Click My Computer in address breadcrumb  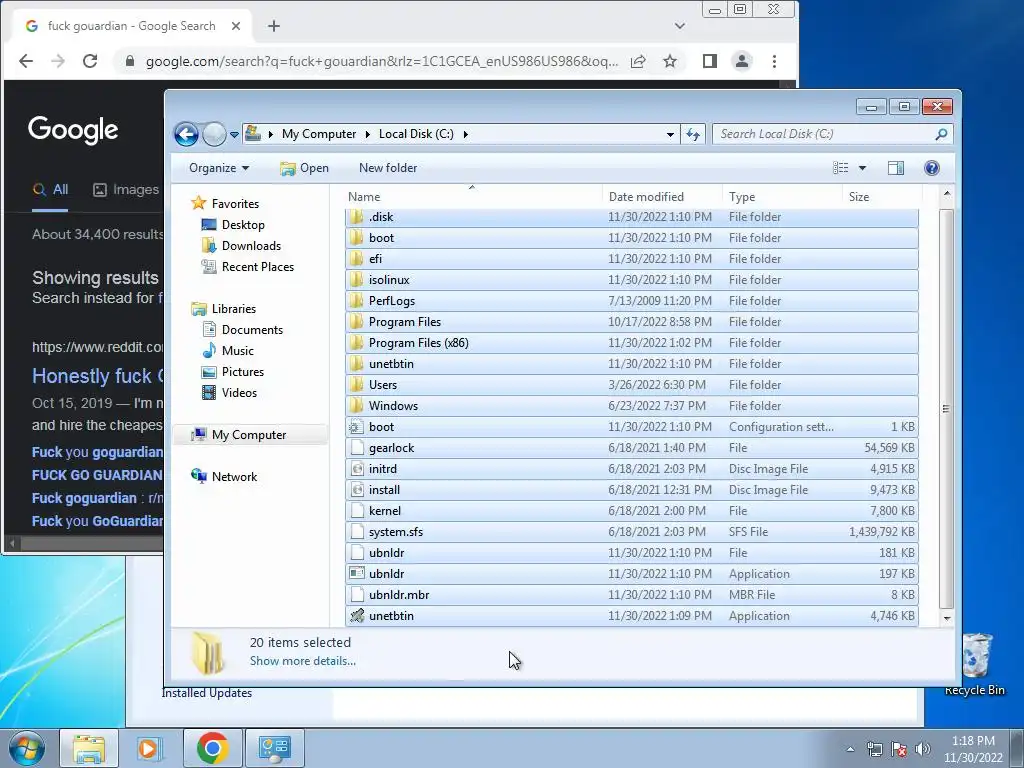point(319,134)
